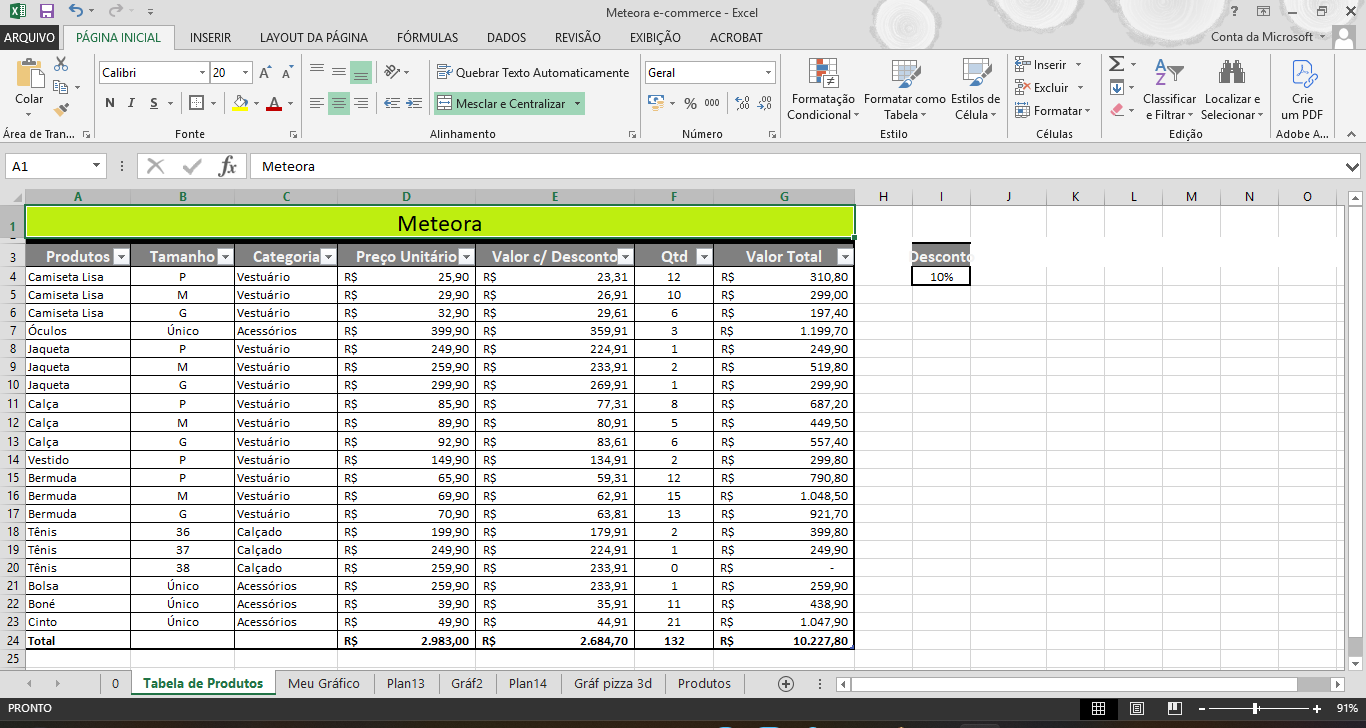Screen dimensions: 1366x728
Task: Open the Categoria column filter dropdown
Action: click(x=327, y=257)
